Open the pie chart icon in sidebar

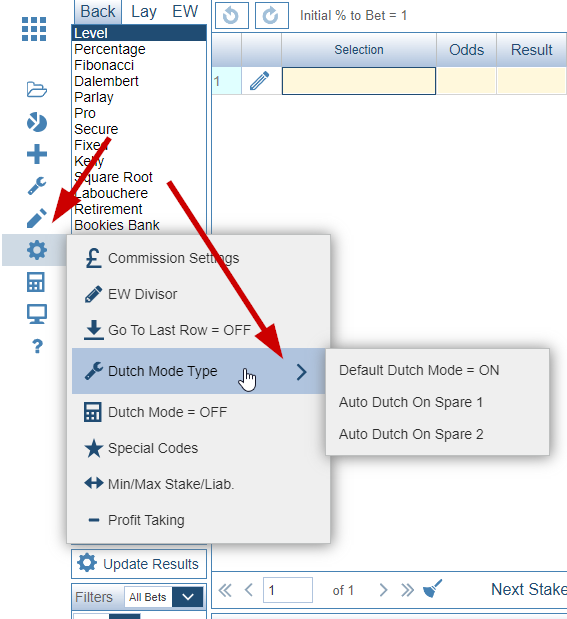[37, 122]
